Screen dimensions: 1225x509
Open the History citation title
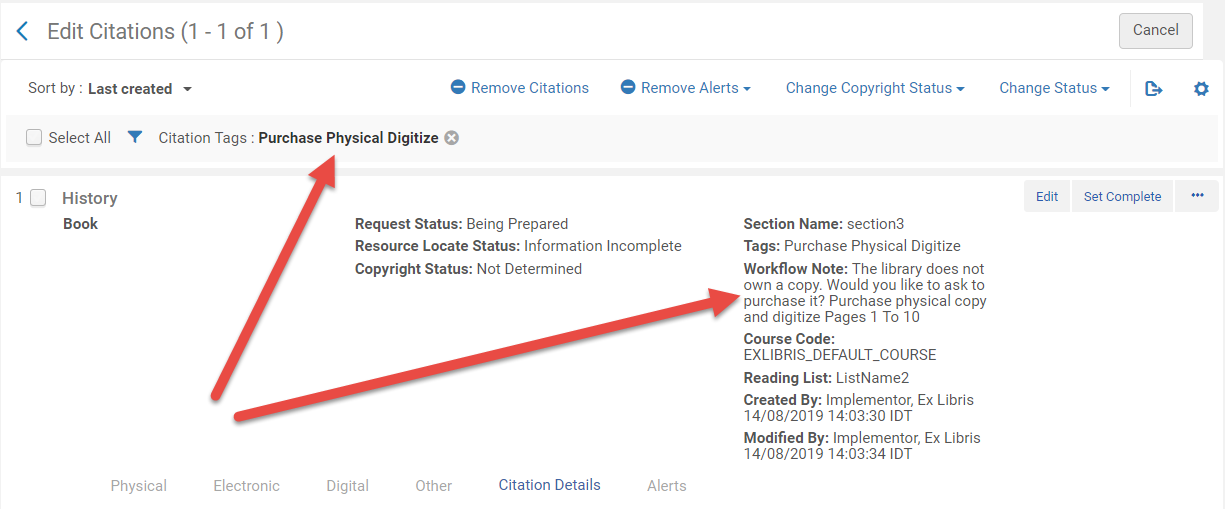click(x=90, y=198)
